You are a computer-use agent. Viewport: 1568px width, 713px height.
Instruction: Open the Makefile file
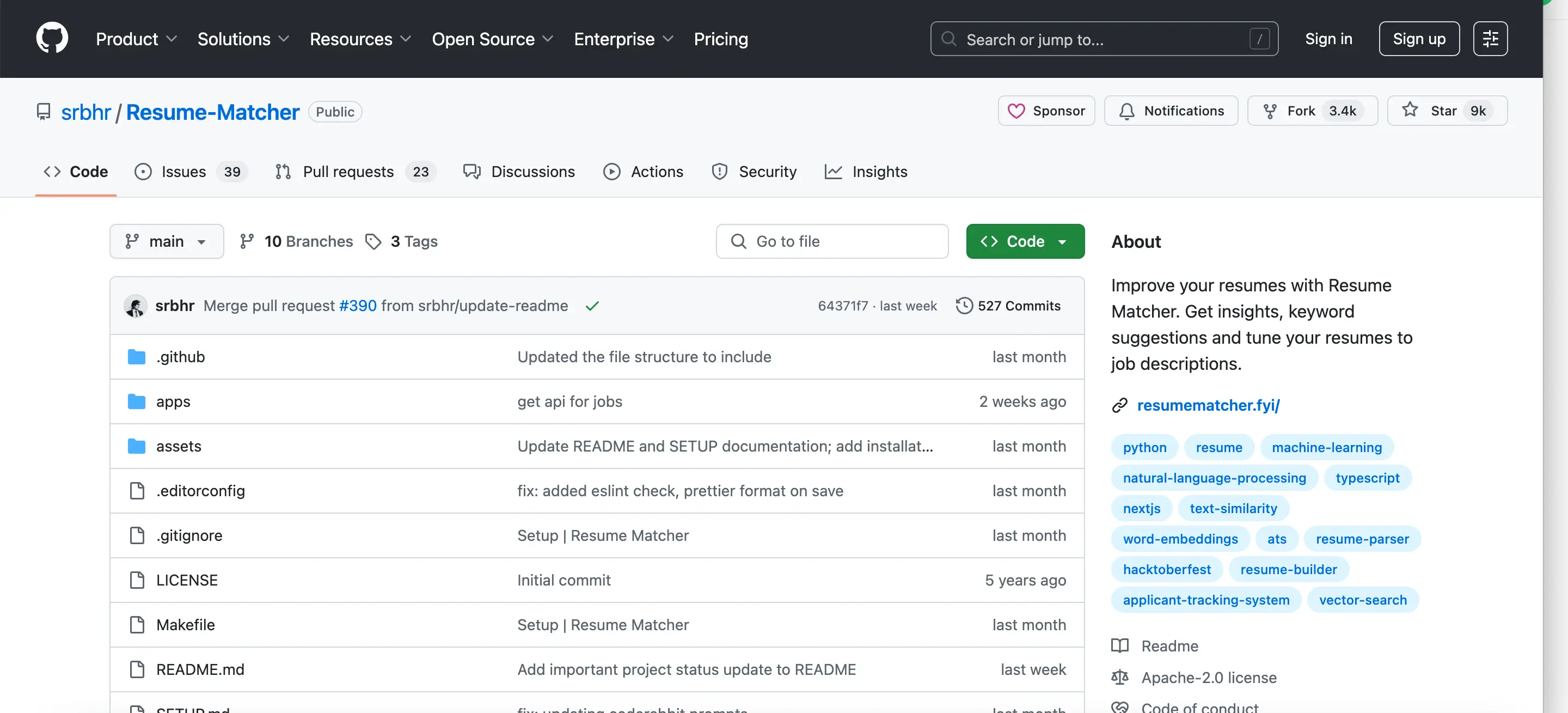[x=185, y=625]
